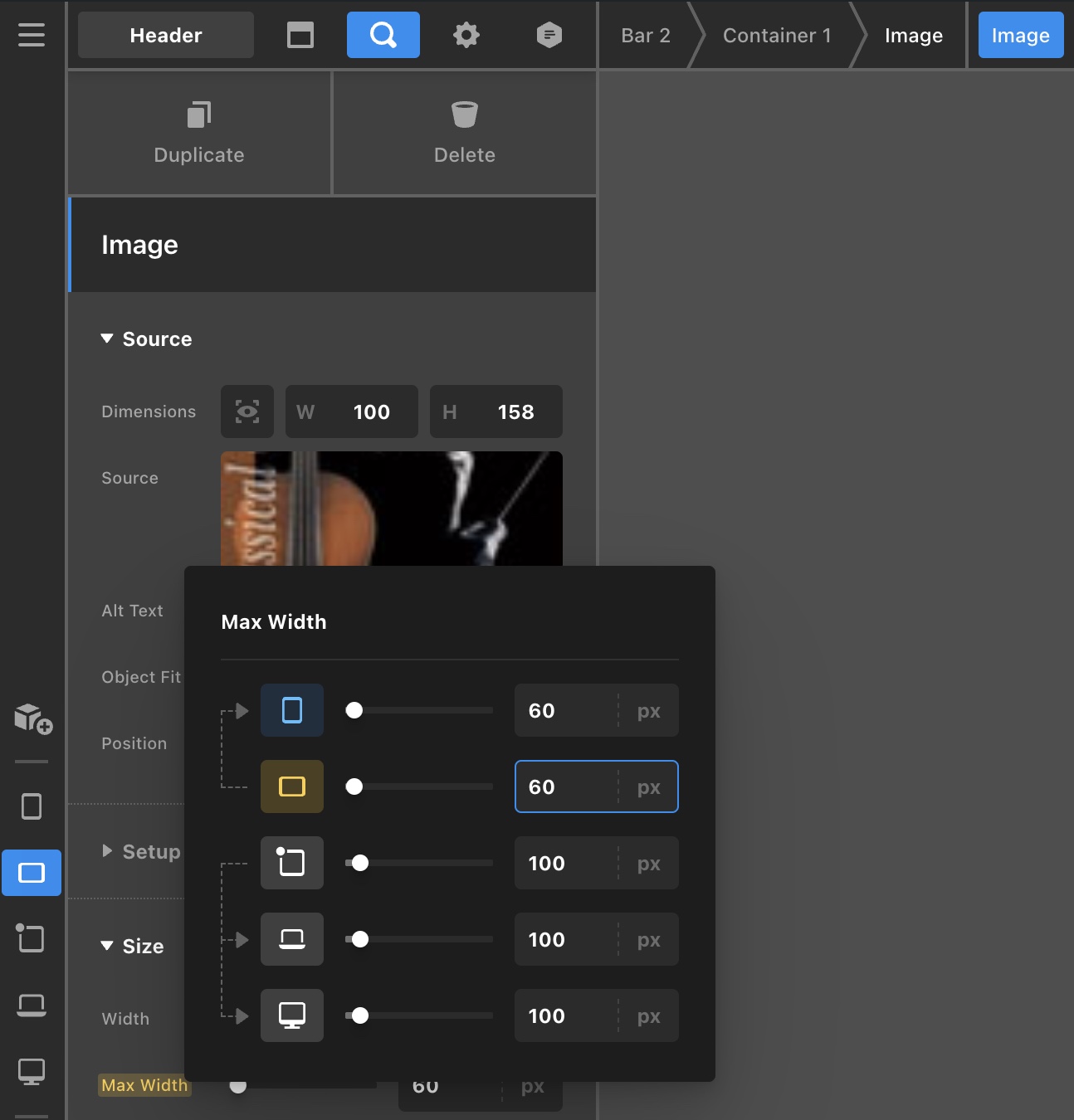Click the Duplicate button
The width and height of the screenshot is (1074, 1120).
(199, 133)
